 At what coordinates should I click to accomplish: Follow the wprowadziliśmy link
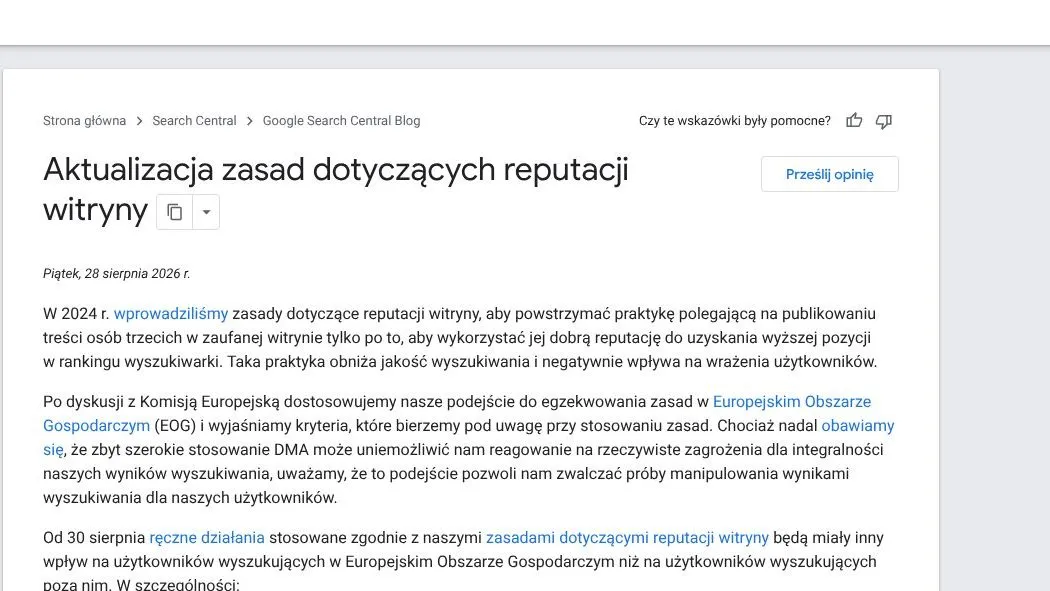click(x=171, y=313)
